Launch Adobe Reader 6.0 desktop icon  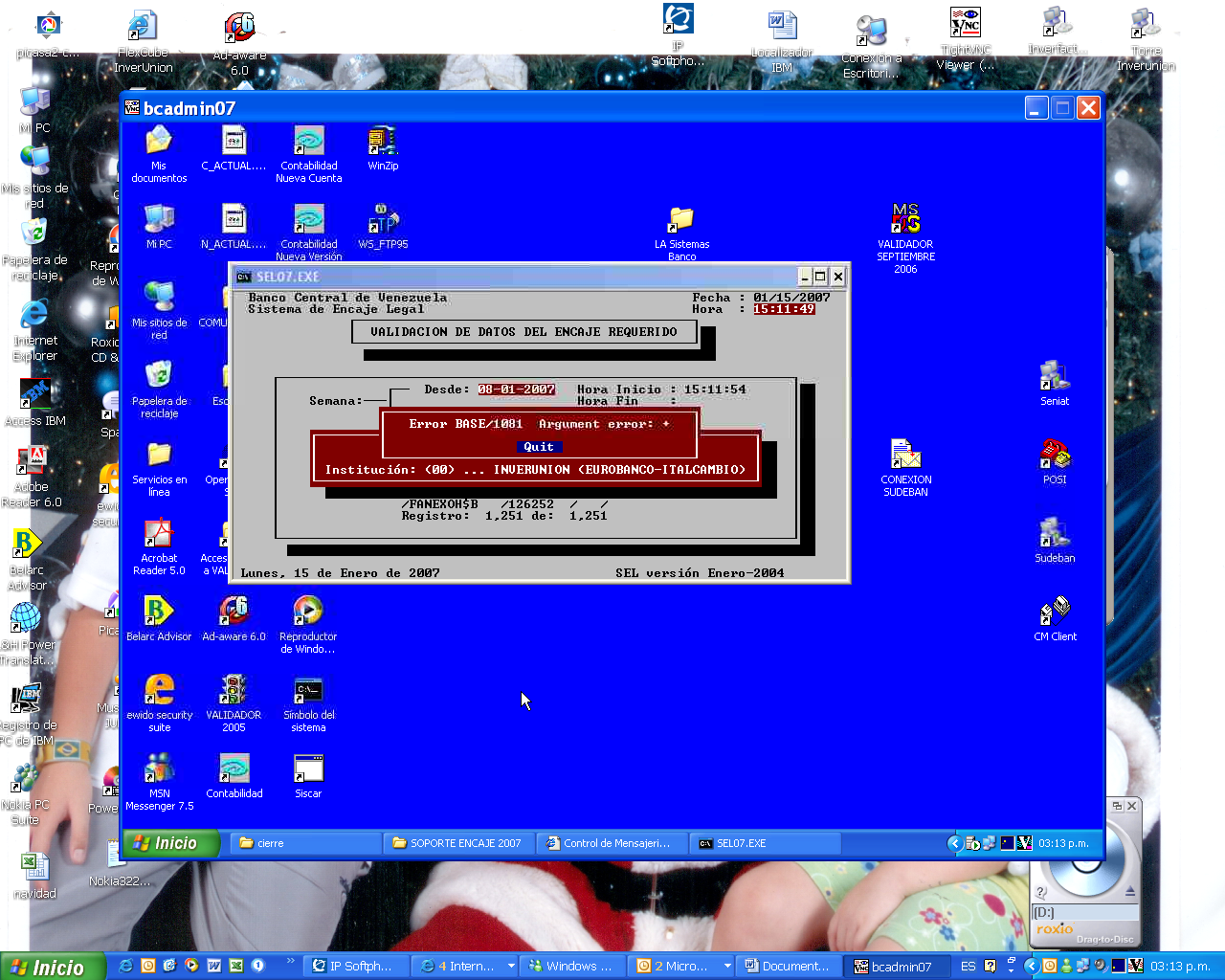[32, 477]
